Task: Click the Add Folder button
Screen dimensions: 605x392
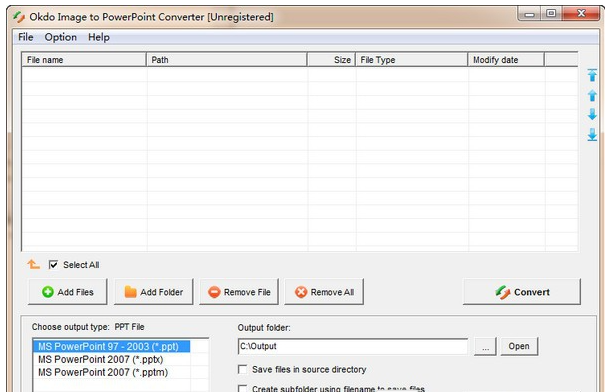Action: coord(154,292)
